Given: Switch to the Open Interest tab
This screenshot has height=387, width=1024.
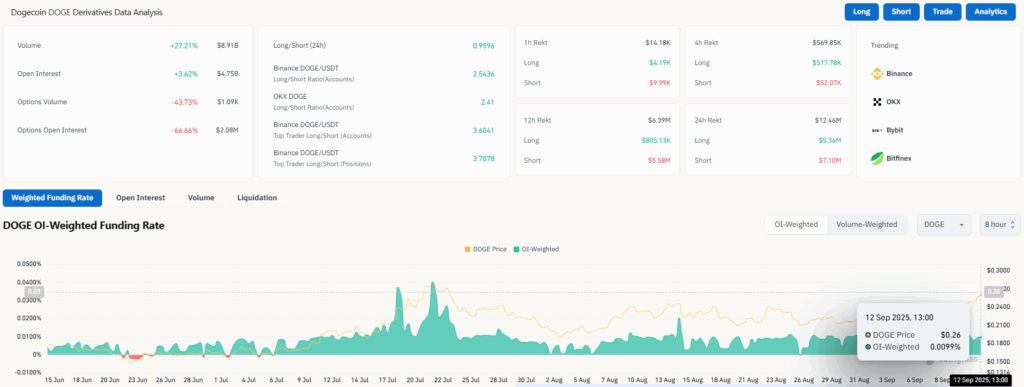Looking at the screenshot, I should [140, 197].
